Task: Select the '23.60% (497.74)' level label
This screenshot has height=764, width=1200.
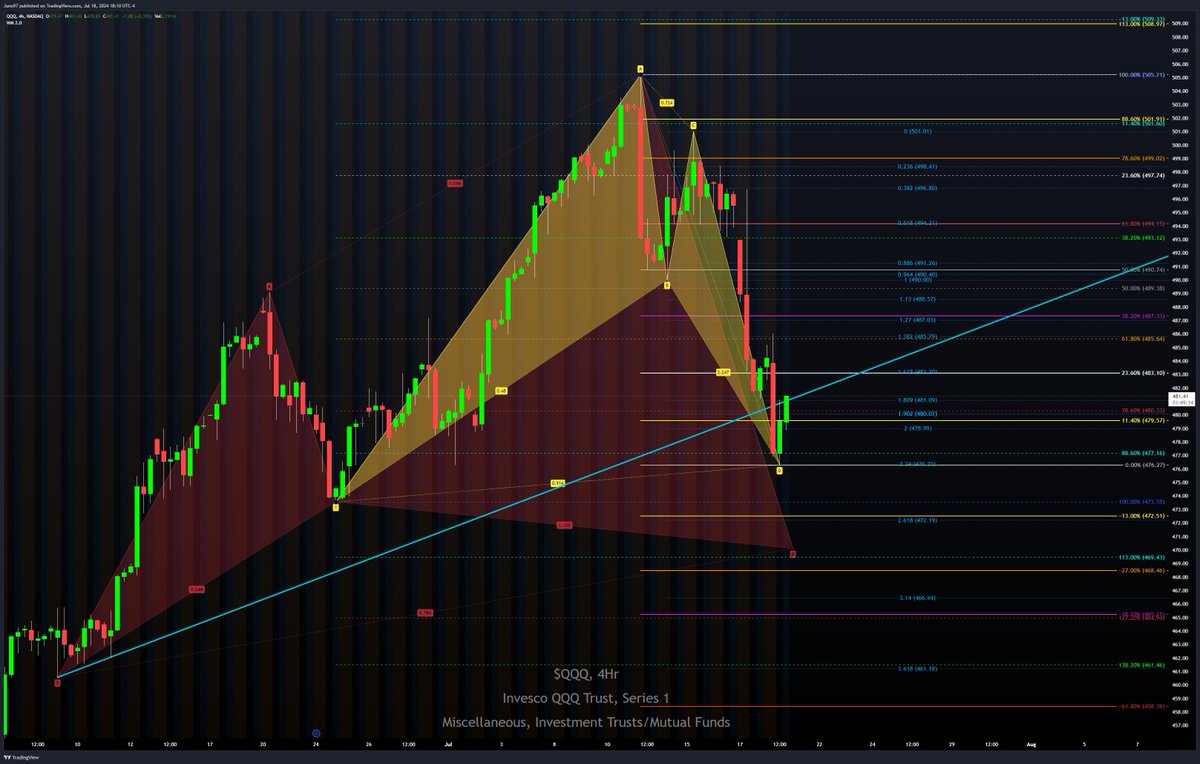Action: (1145, 175)
